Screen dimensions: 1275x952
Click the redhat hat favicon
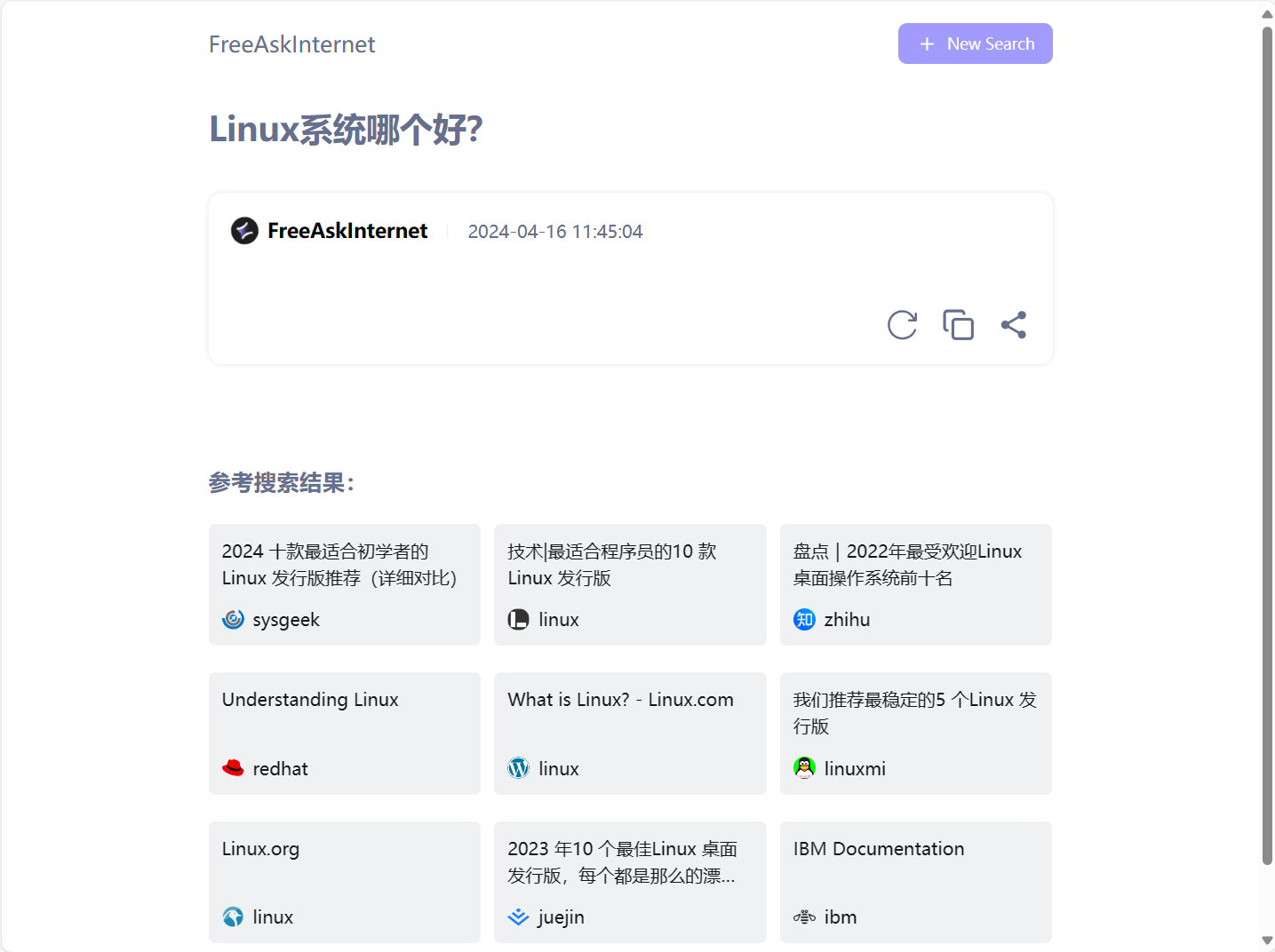(233, 768)
